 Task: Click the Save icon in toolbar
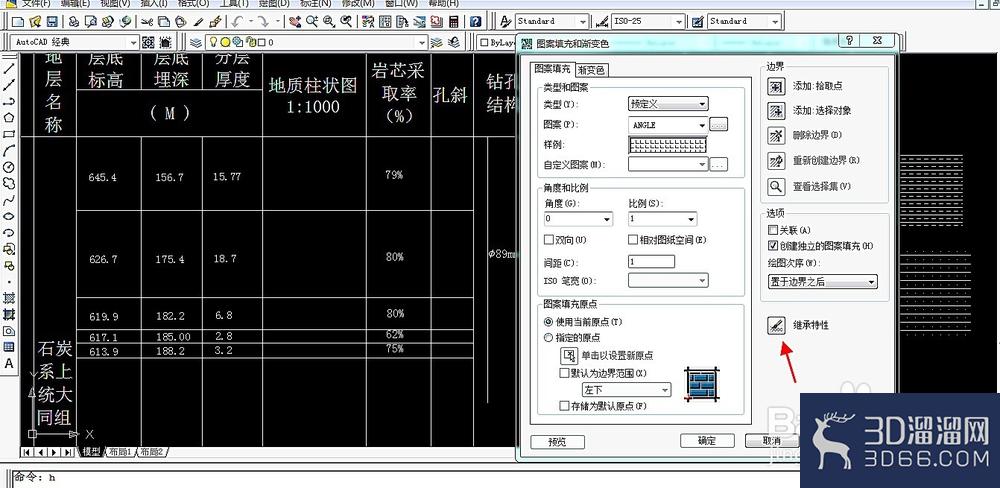(52, 22)
